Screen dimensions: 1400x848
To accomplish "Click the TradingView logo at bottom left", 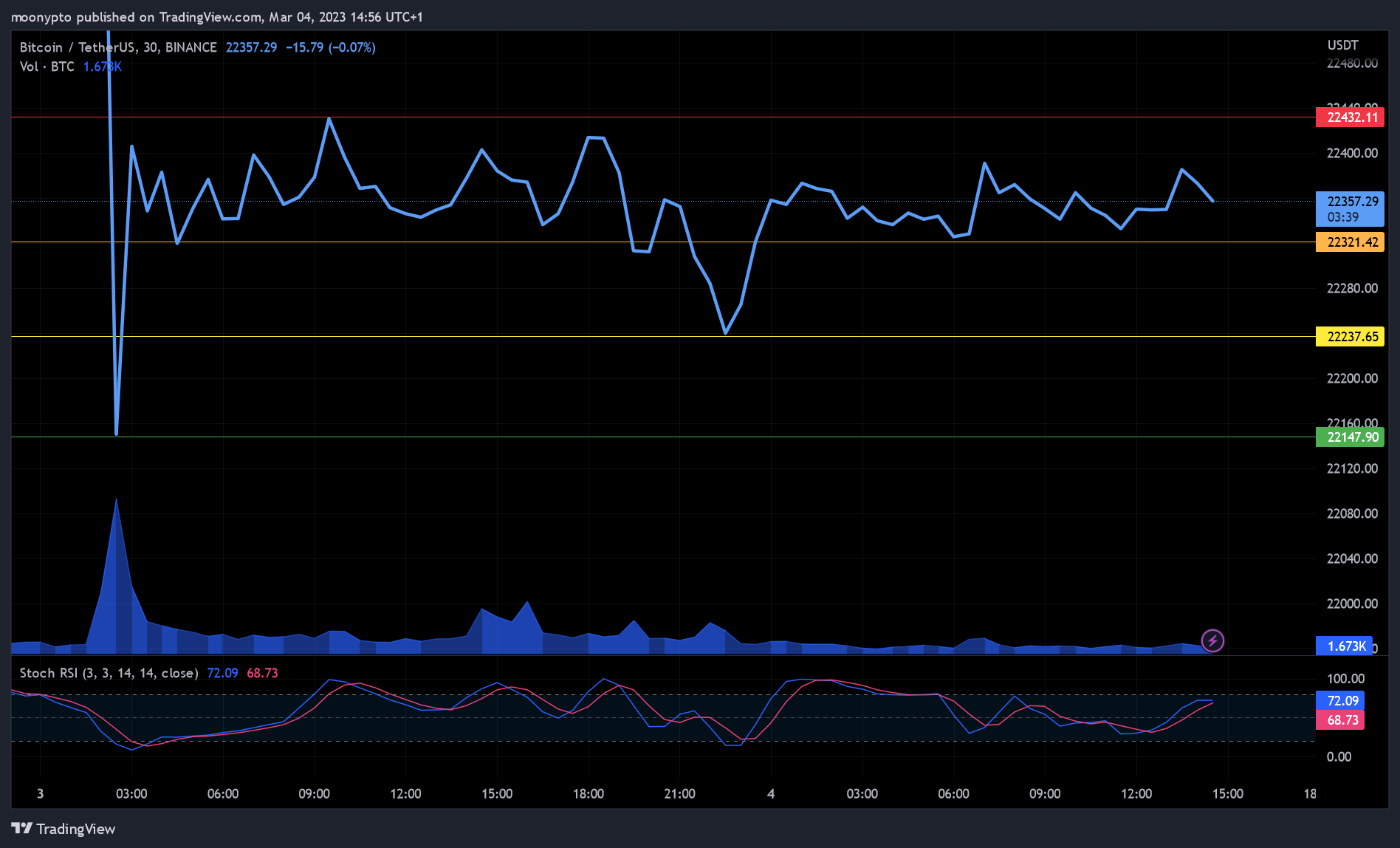I will click(64, 829).
